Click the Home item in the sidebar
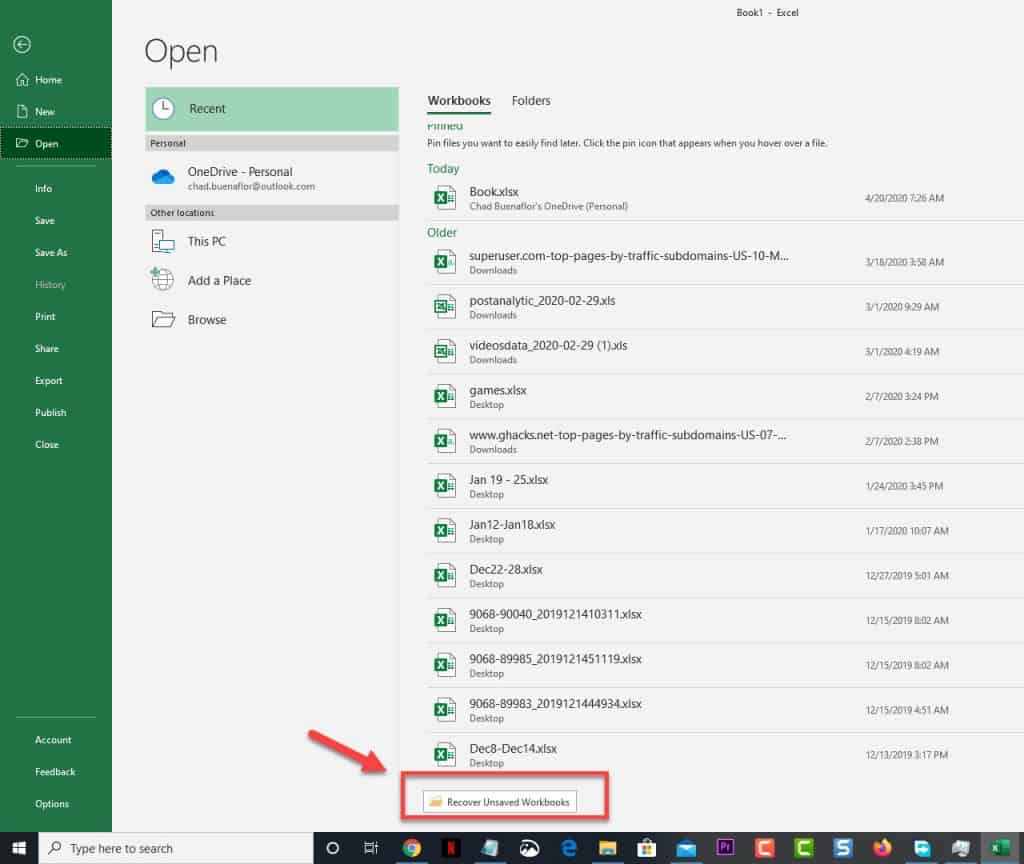This screenshot has width=1024, height=864. (x=48, y=80)
